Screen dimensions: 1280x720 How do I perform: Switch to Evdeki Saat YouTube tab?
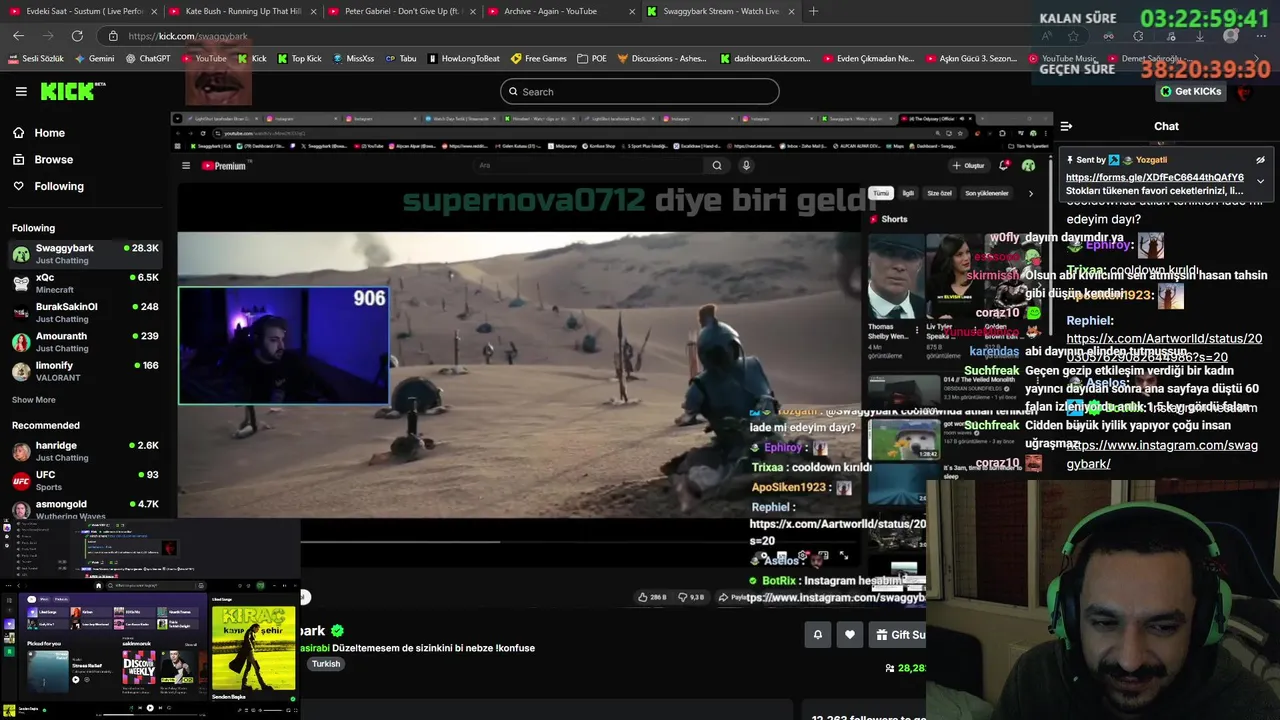(84, 11)
